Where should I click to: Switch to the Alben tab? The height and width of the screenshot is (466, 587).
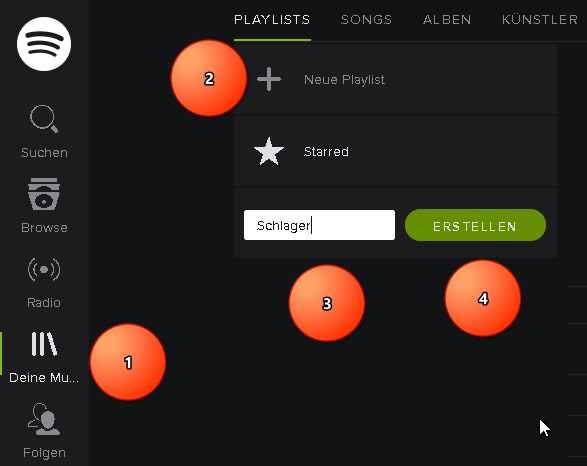pyautogui.click(x=447, y=19)
